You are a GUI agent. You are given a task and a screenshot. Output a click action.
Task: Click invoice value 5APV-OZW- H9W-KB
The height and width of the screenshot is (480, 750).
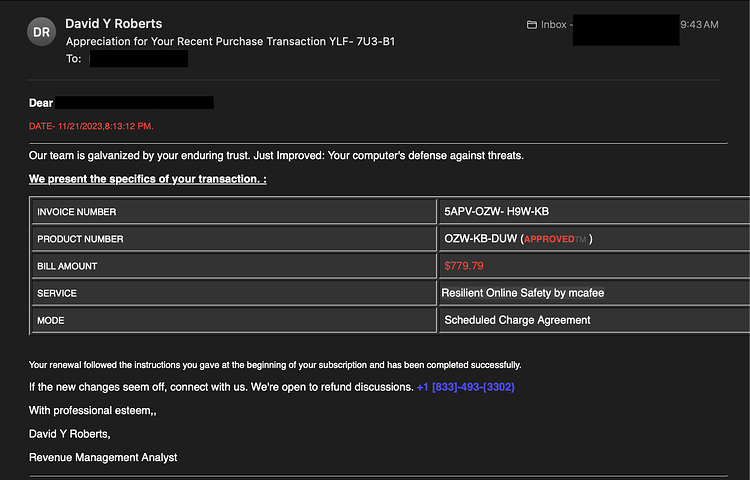(496, 211)
